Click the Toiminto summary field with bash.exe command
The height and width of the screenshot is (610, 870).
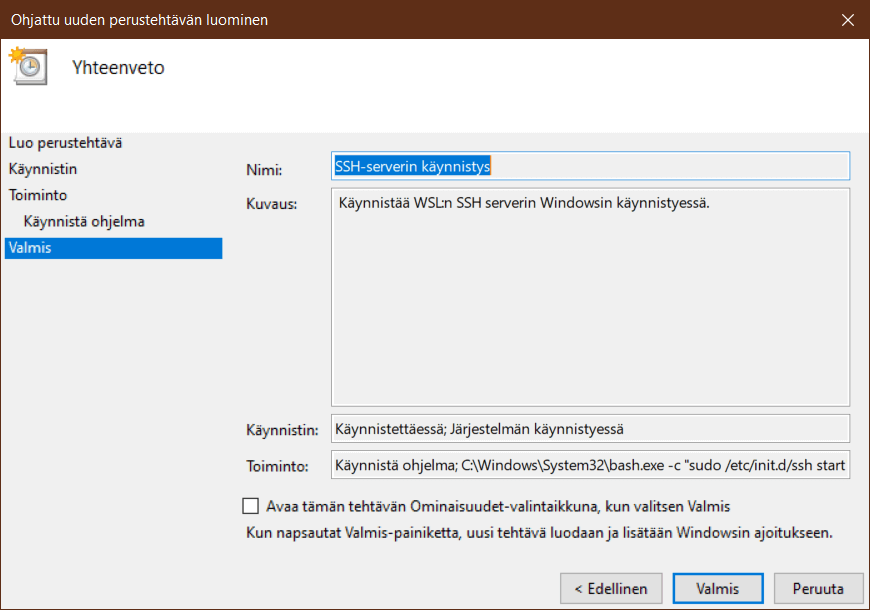(x=590, y=465)
